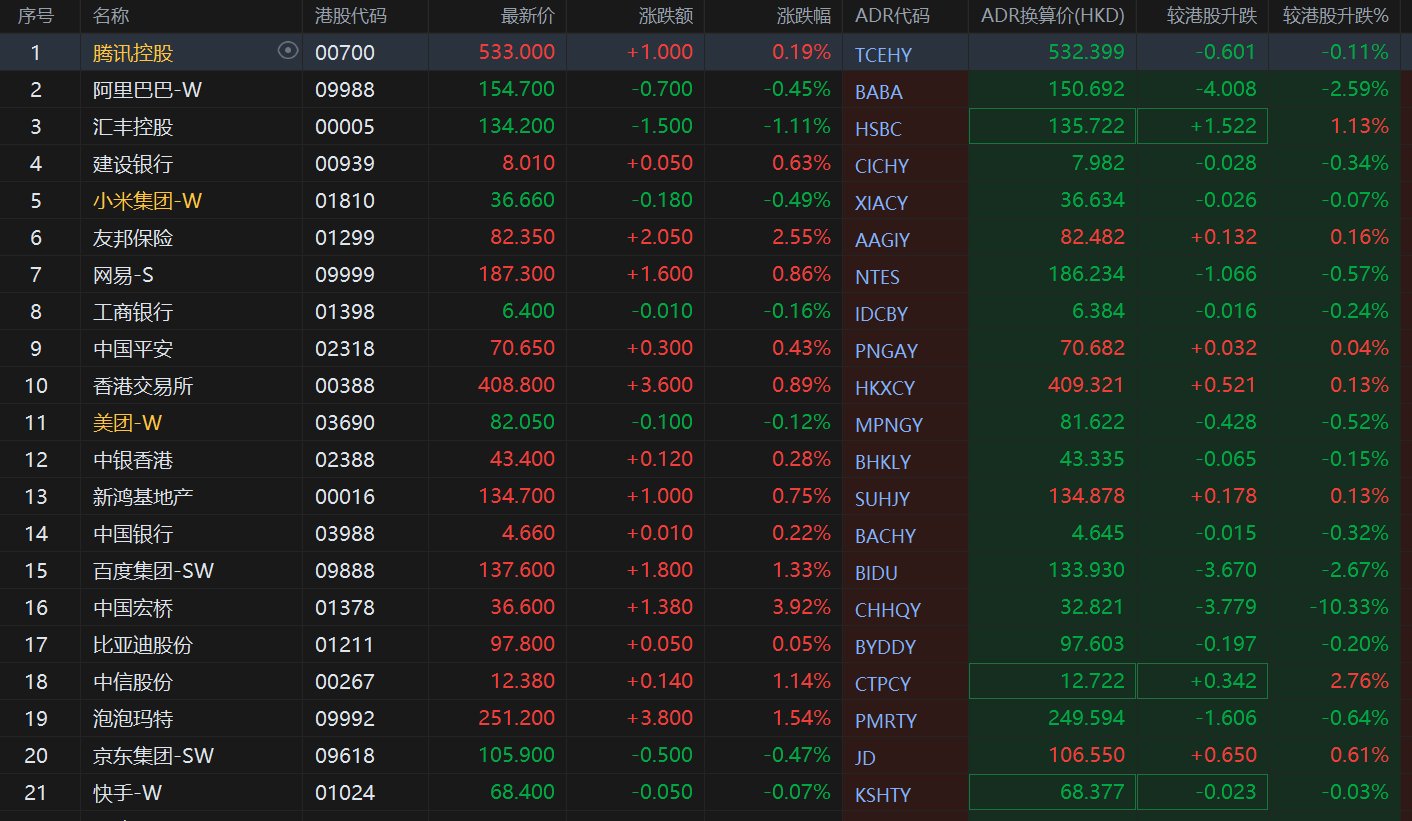Click the PNGAY ADR code
This screenshot has height=821, width=1412.
click(x=886, y=351)
